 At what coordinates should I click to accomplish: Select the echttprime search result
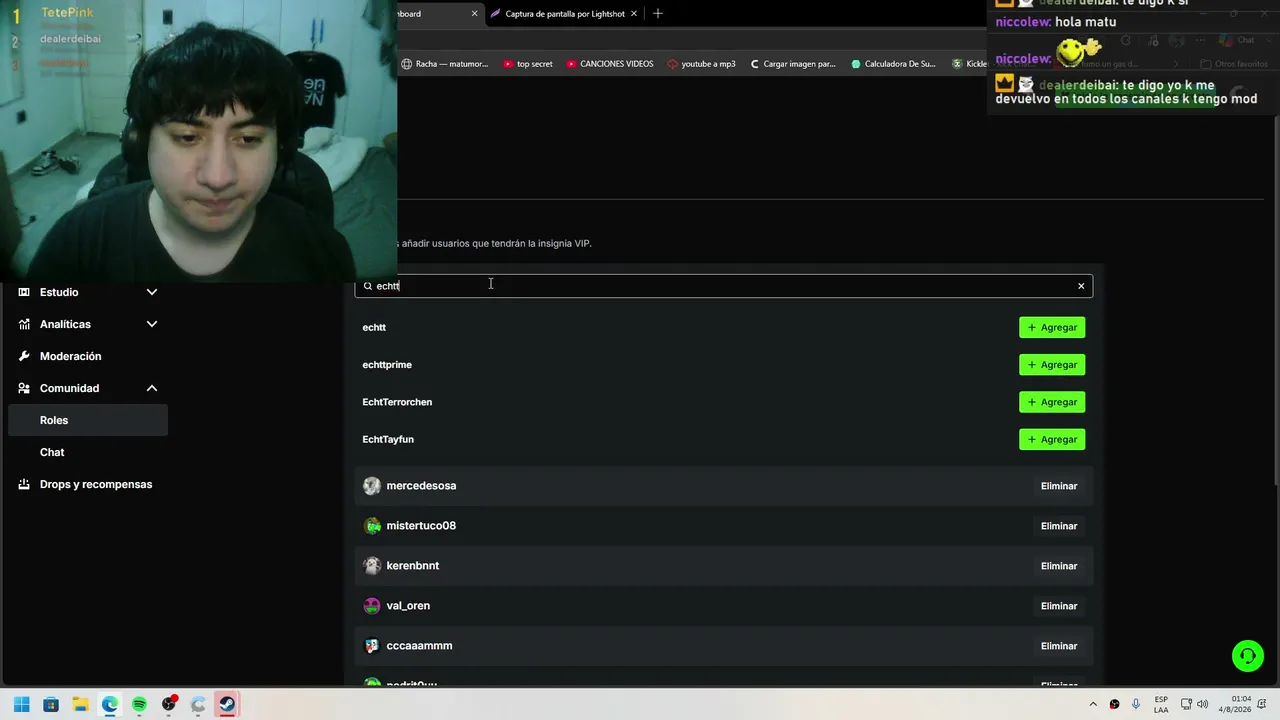tap(387, 365)
